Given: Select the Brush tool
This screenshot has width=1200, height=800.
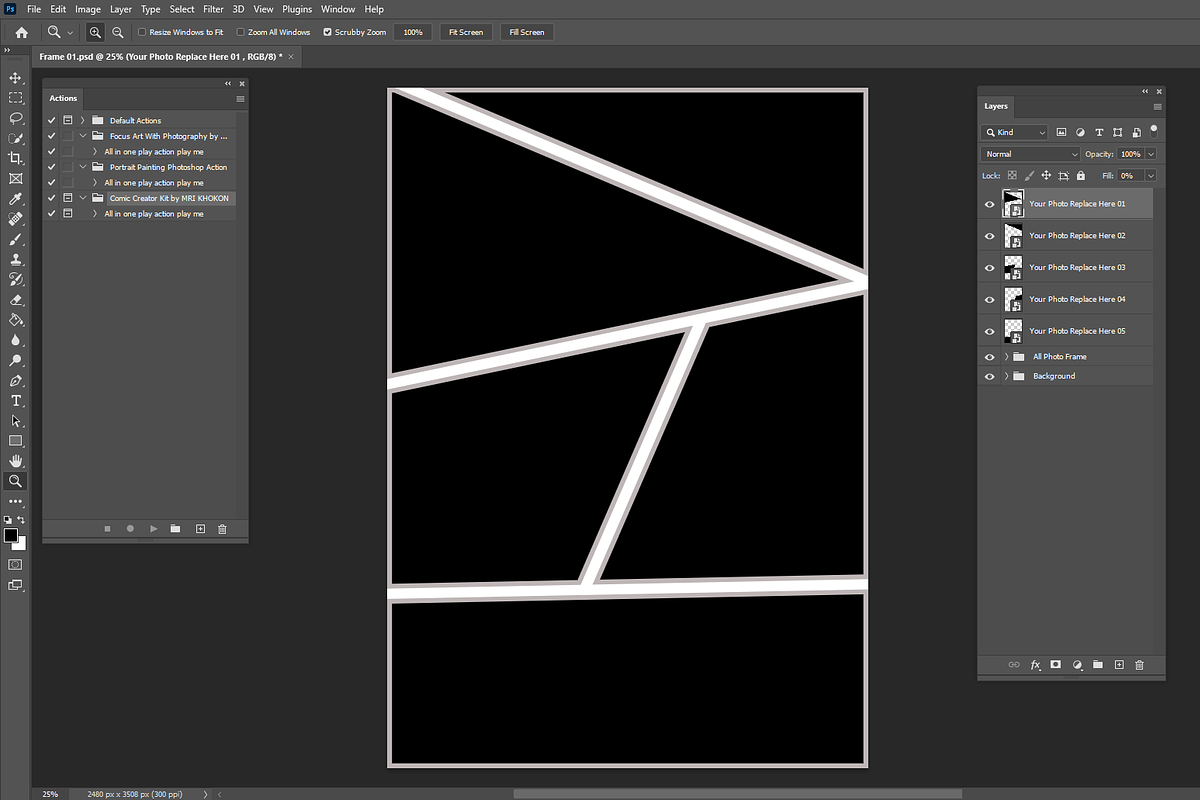Looking at the screenshot, I should coord(15,239).
